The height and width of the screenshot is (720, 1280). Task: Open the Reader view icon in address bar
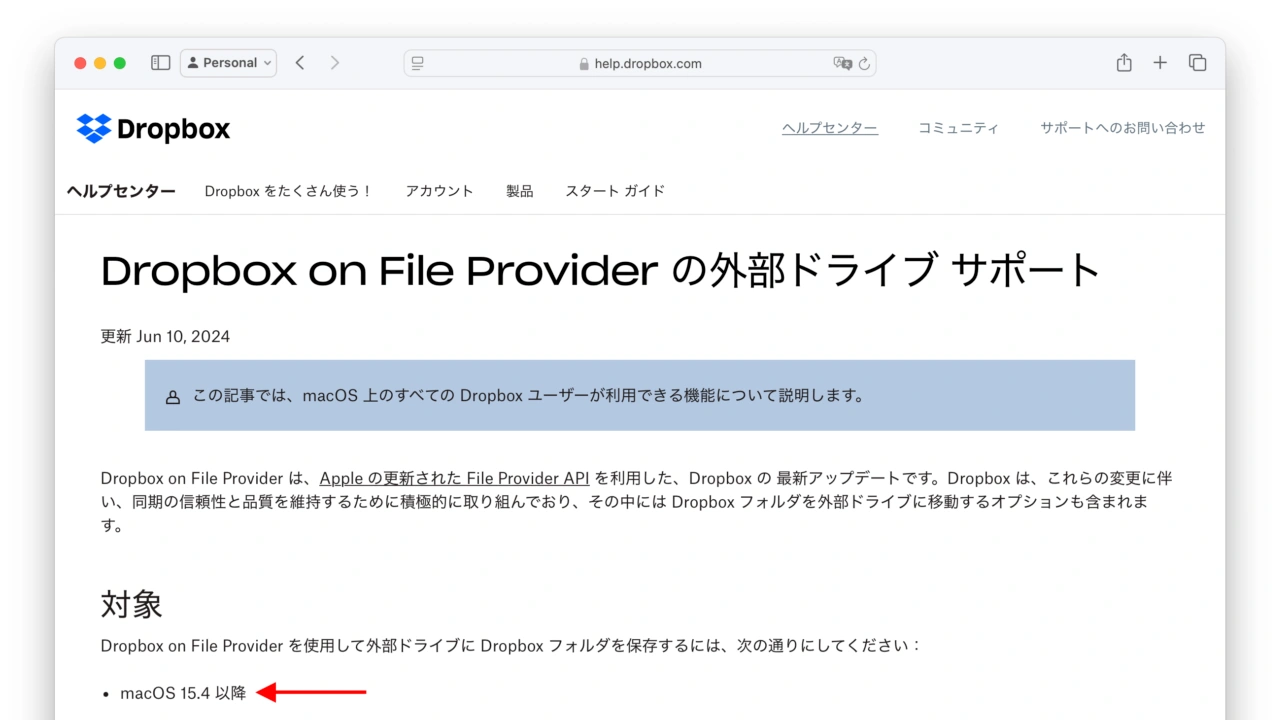coord(418,63)
